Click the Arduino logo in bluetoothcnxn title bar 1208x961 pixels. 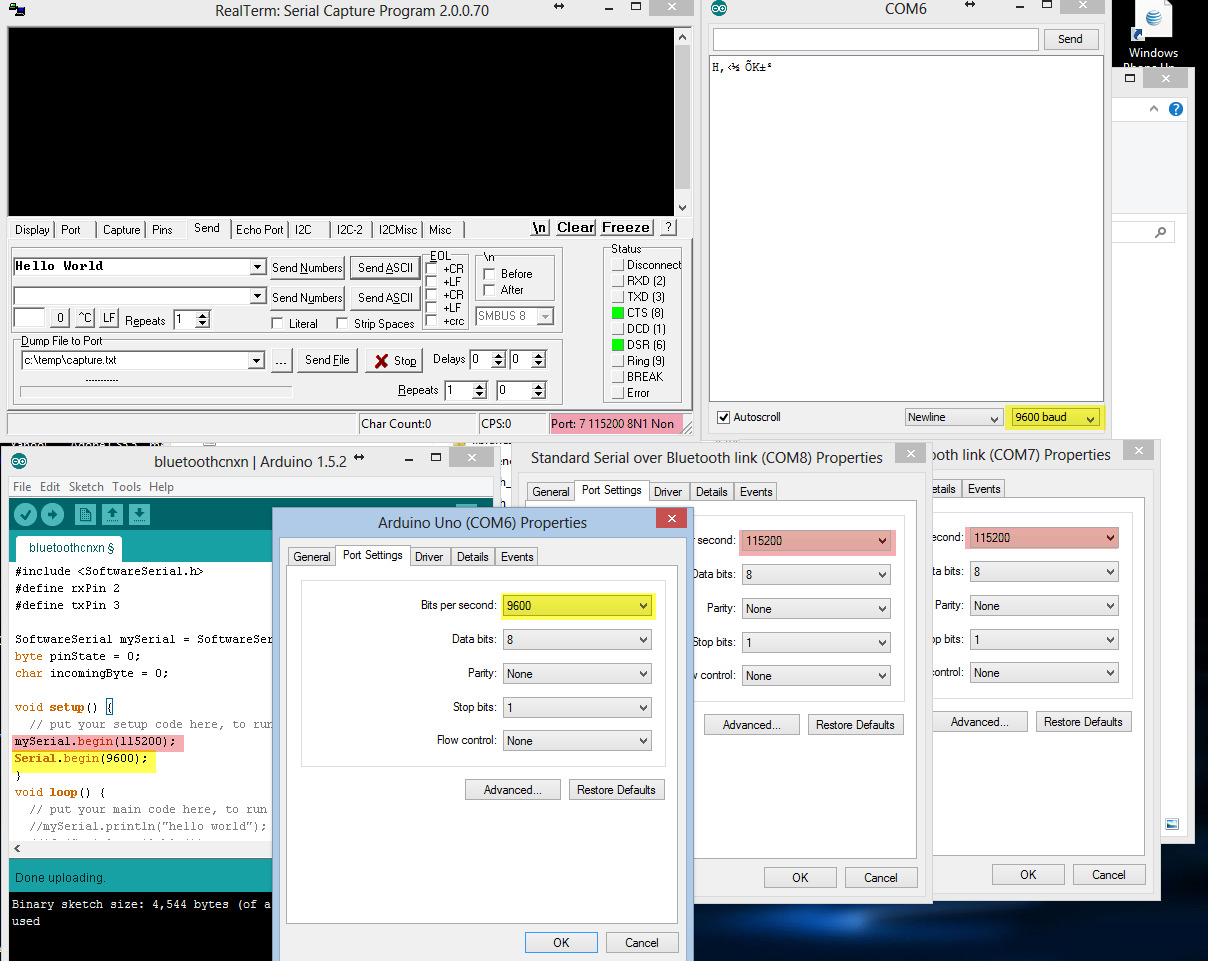[x=19, y=461]
